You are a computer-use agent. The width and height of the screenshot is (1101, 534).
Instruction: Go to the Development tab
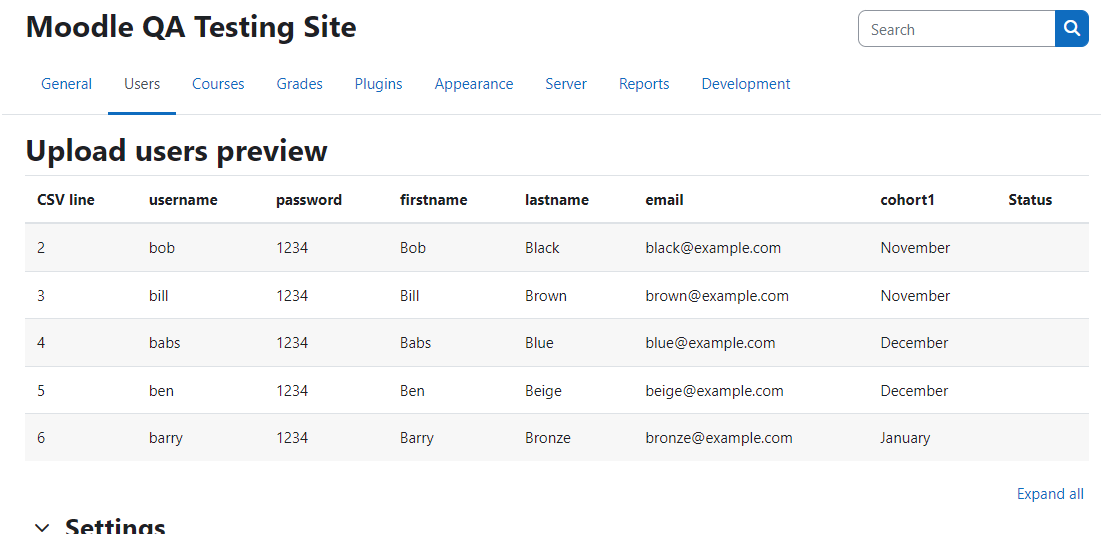(x=746, y=84)
